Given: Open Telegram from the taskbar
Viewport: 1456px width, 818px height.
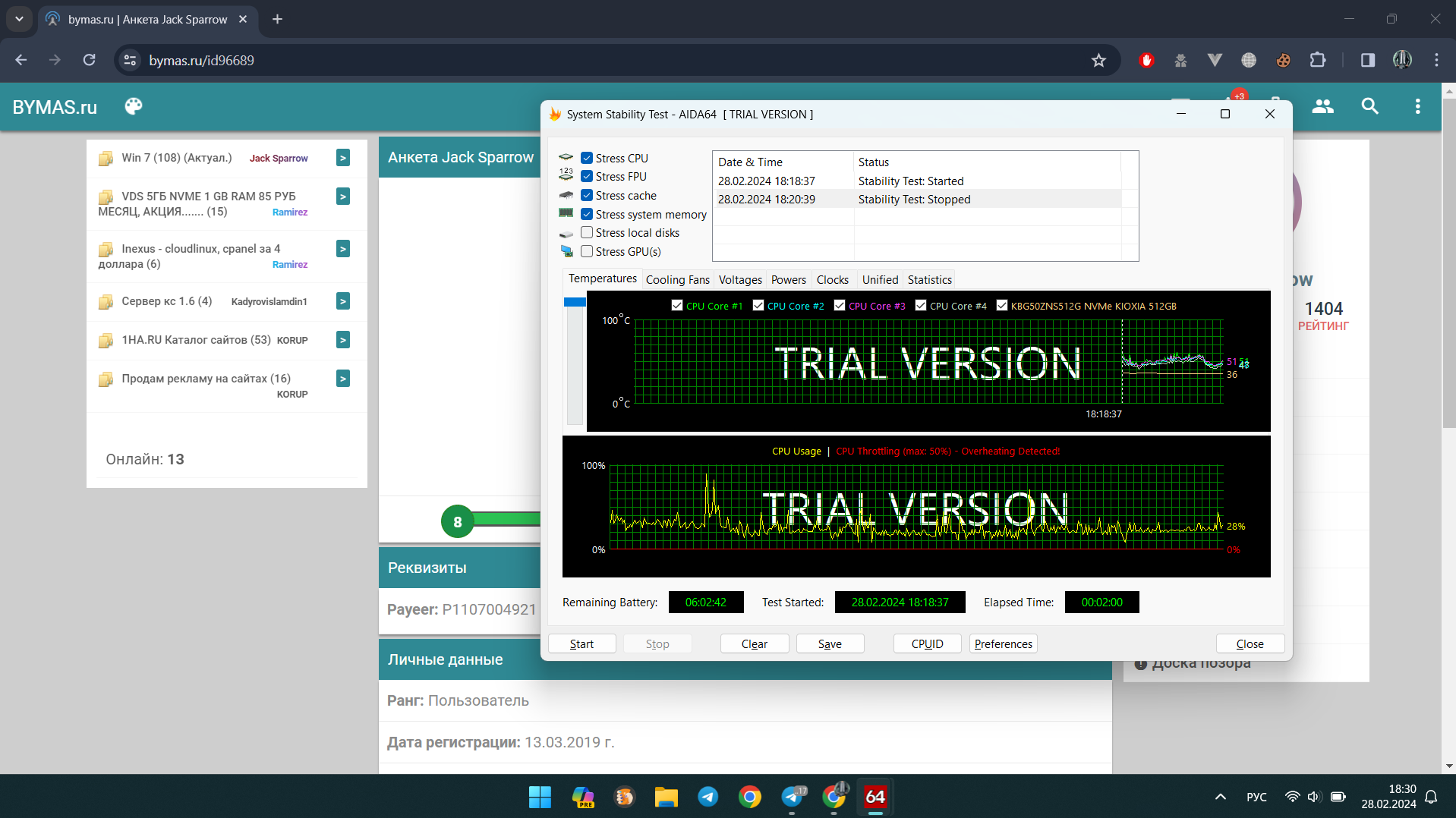Looking at the screenshot, I should [x=708, y=797].
